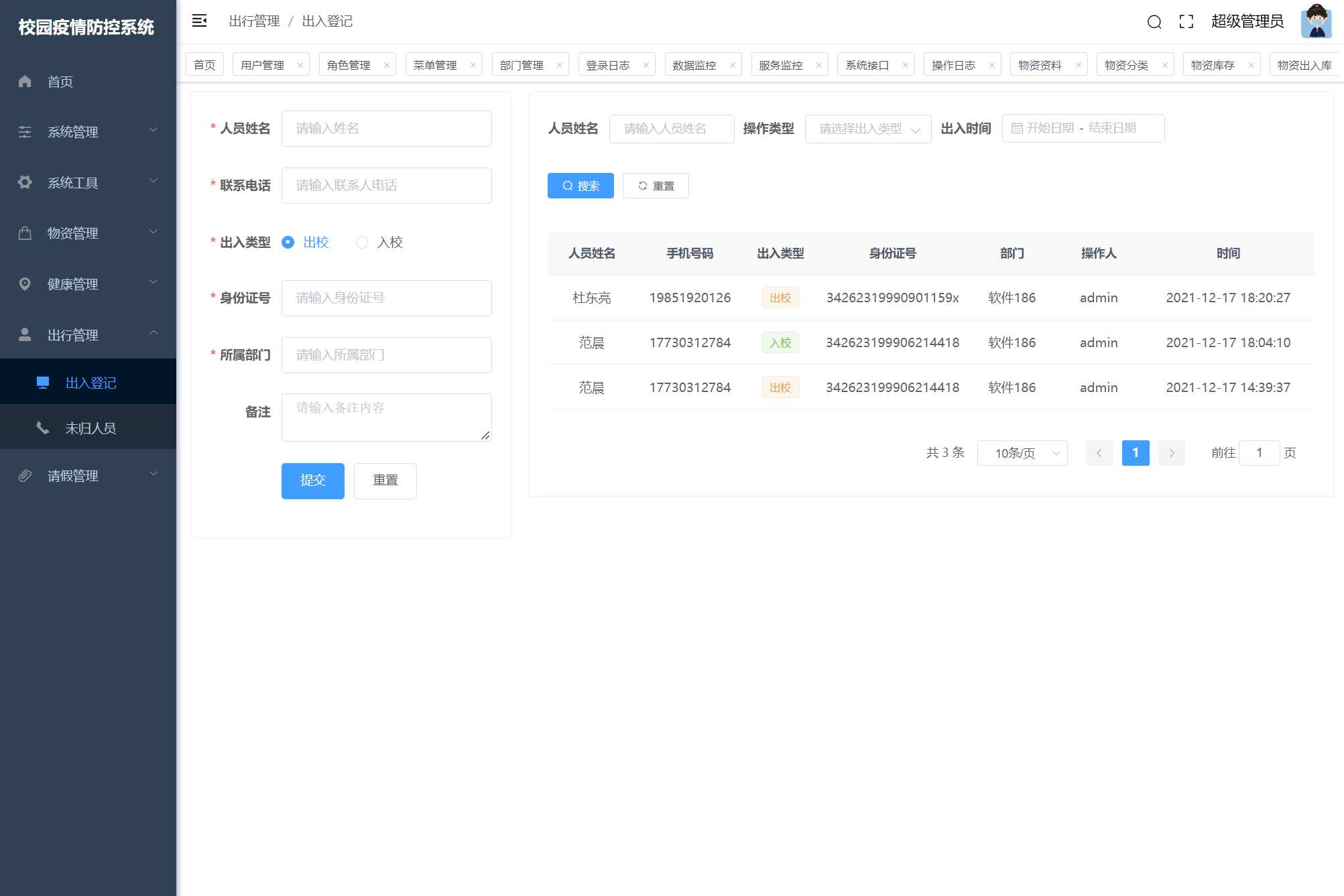Screen dimensions: 1344x896
Task: Close the 物资分类 tab
Action: pyautogui.click(x=1165, y=65)
